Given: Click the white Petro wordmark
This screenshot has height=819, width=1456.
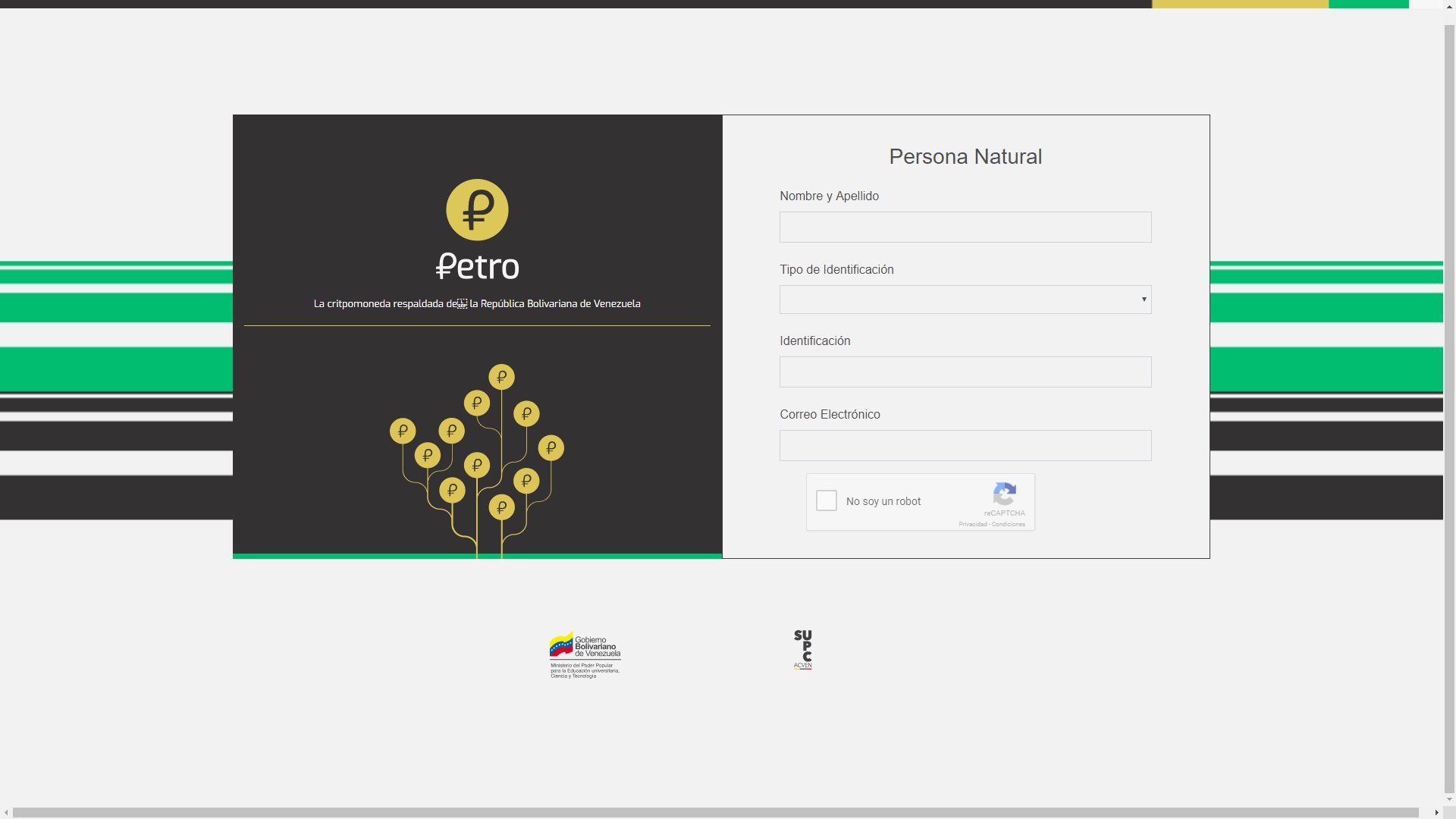Looking at the screenshot, I should (478, 267).
